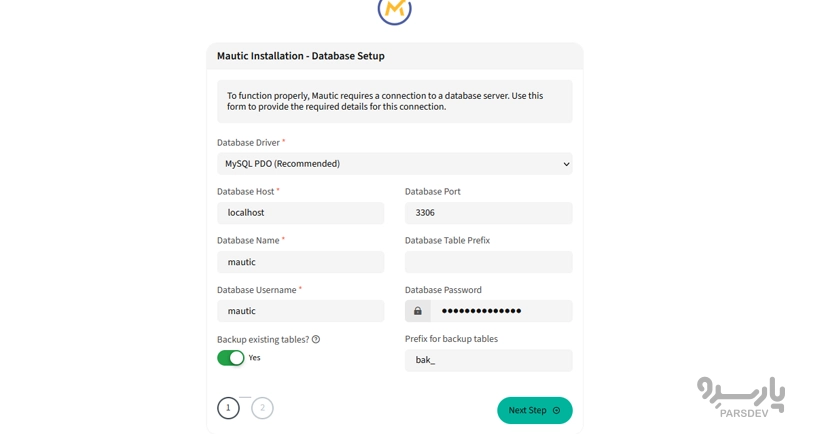
Task: Click the dropdown chevron for MySQL PDO
Action: (x=566, y=164)
